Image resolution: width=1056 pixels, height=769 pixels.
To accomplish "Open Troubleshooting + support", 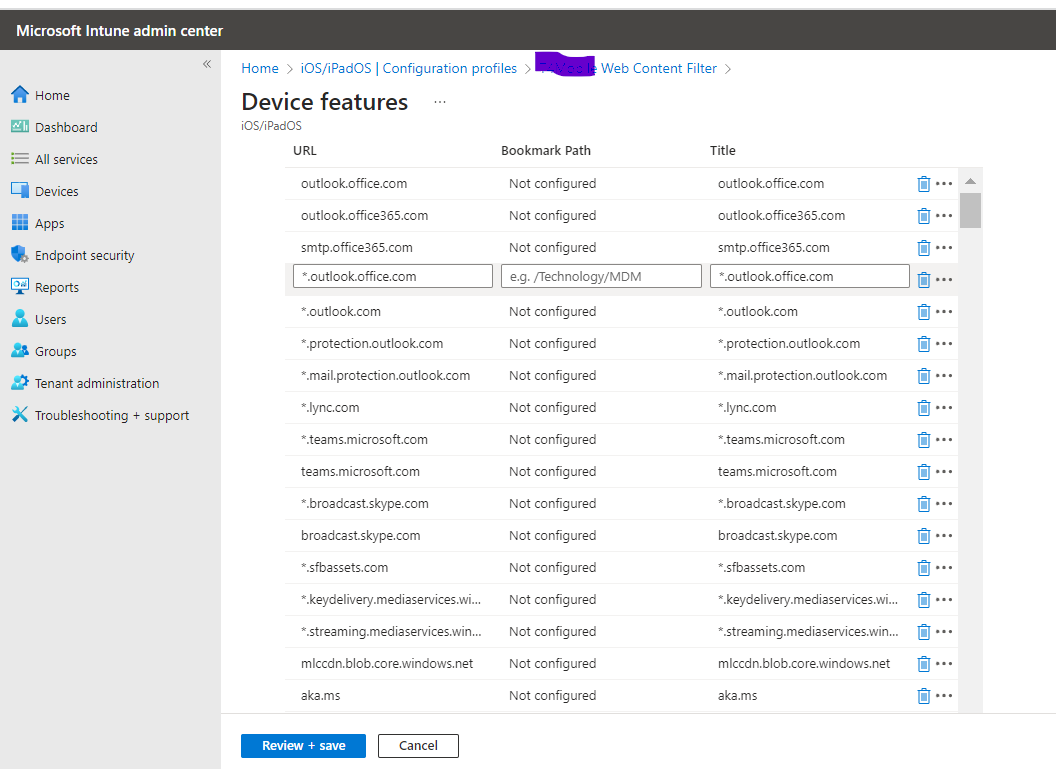I will point(100,415).
